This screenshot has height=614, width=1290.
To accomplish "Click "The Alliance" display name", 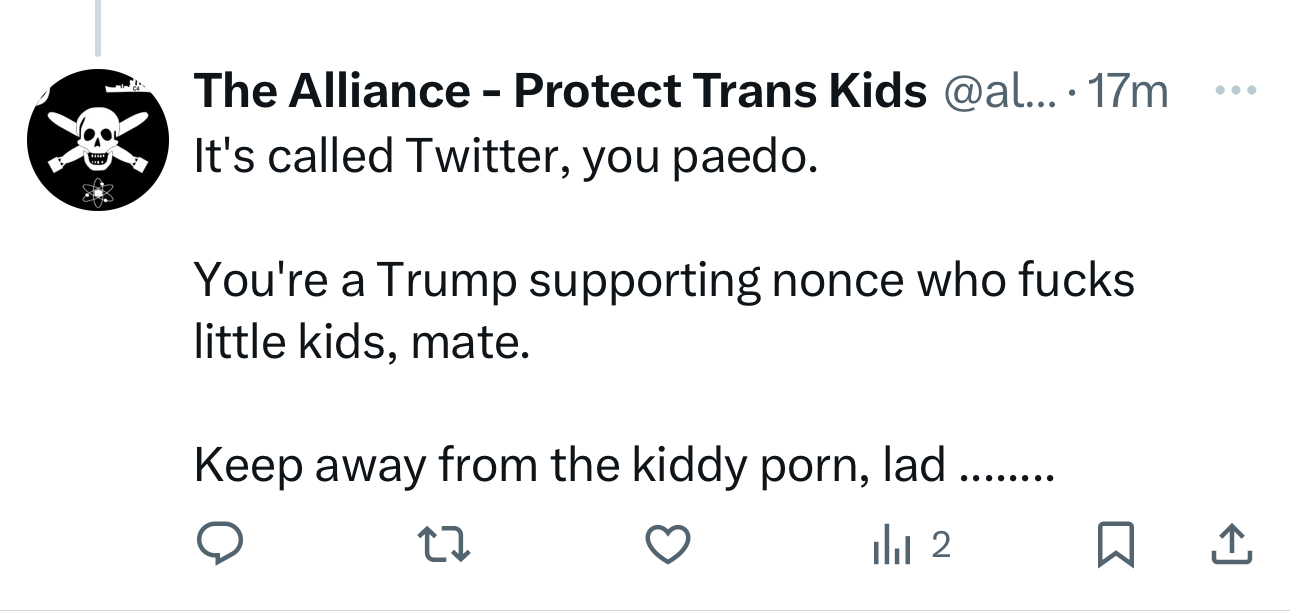I will click(x=331, y=93).
